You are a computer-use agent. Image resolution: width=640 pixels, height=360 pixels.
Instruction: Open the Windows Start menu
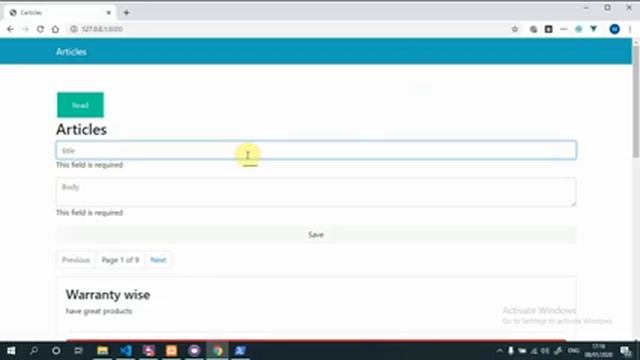(x=11, y=351)
